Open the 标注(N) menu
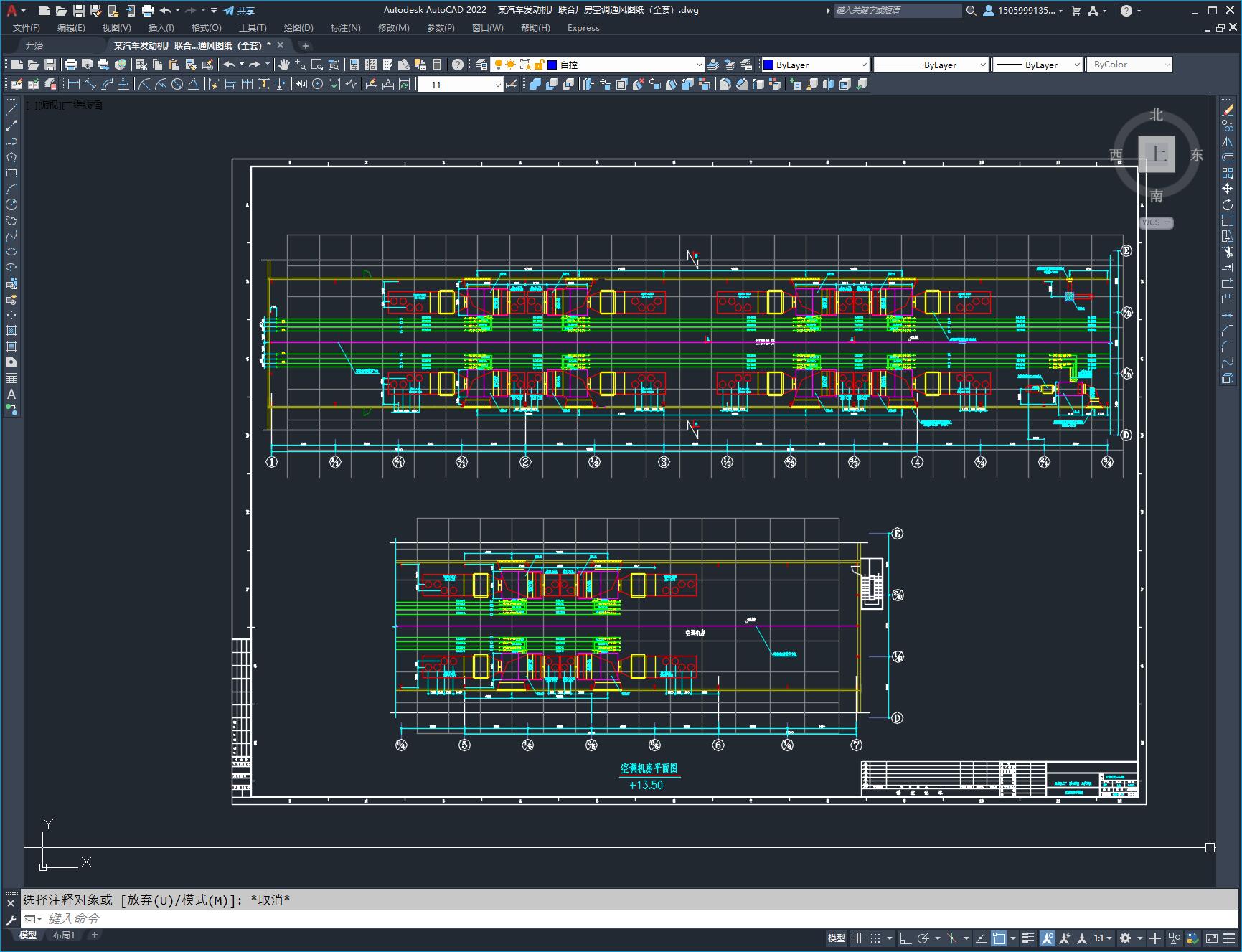 pos(345,28)
